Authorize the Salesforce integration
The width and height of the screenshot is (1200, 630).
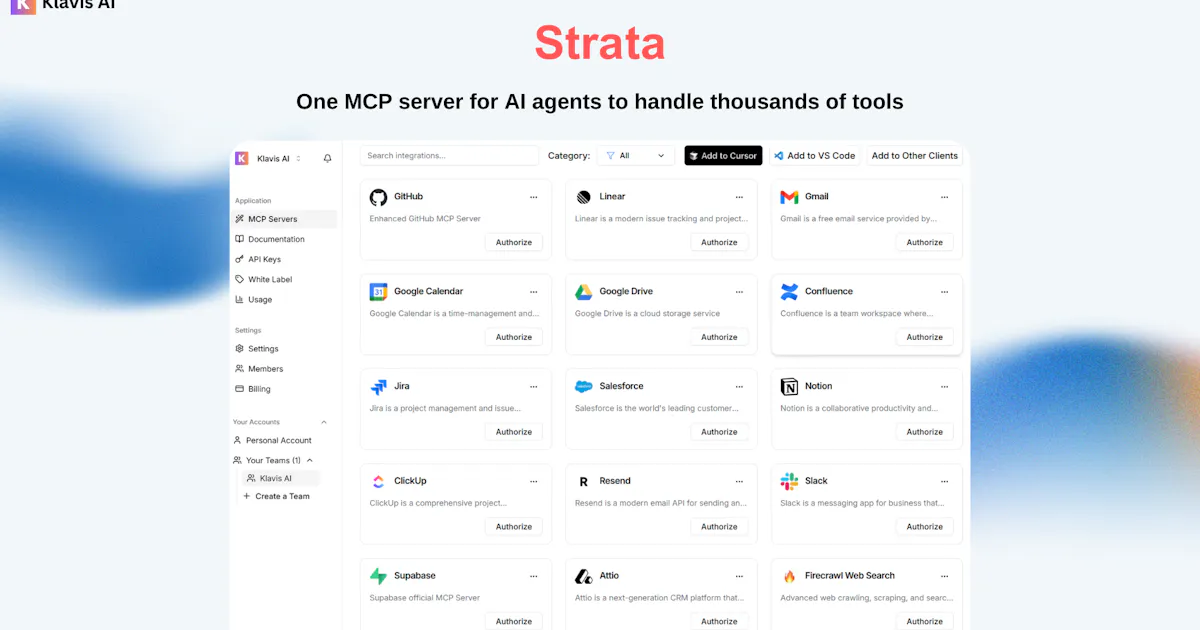click(x=719, y=432)
